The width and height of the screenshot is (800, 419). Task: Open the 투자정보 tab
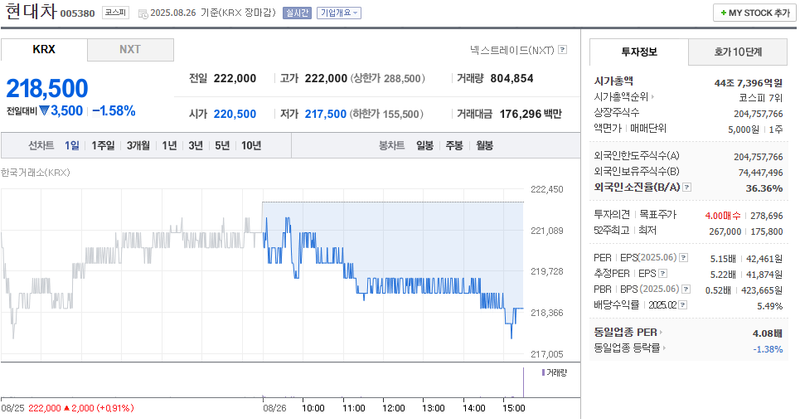(x=639, y=52)
